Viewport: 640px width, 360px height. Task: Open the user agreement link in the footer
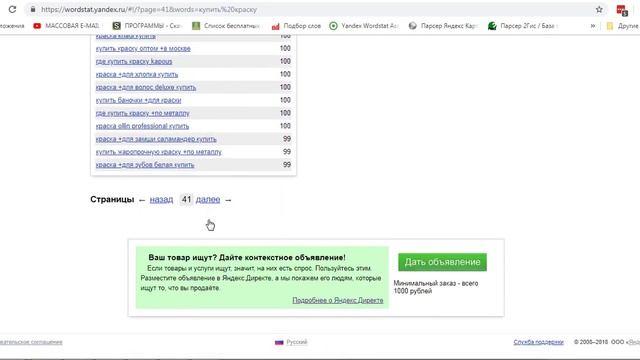pos(31,342)
